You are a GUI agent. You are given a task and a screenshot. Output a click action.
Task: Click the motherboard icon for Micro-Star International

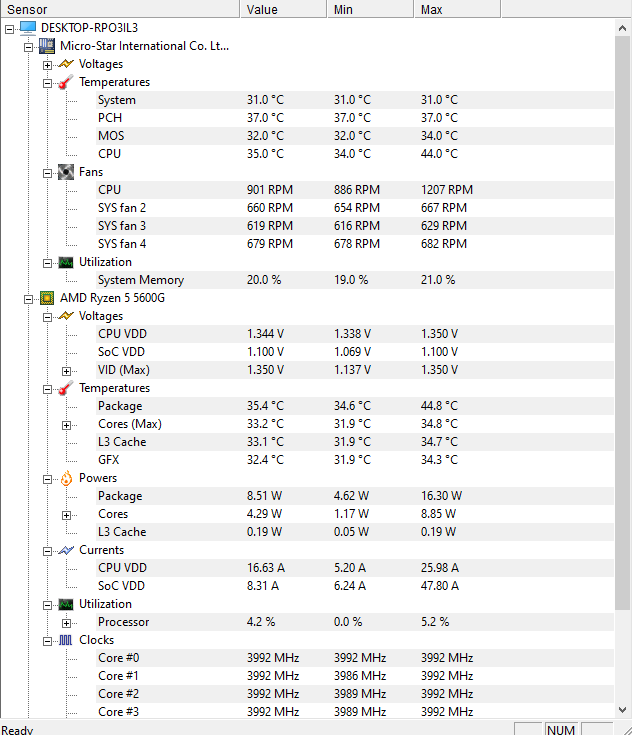click(x=46, y=46)
